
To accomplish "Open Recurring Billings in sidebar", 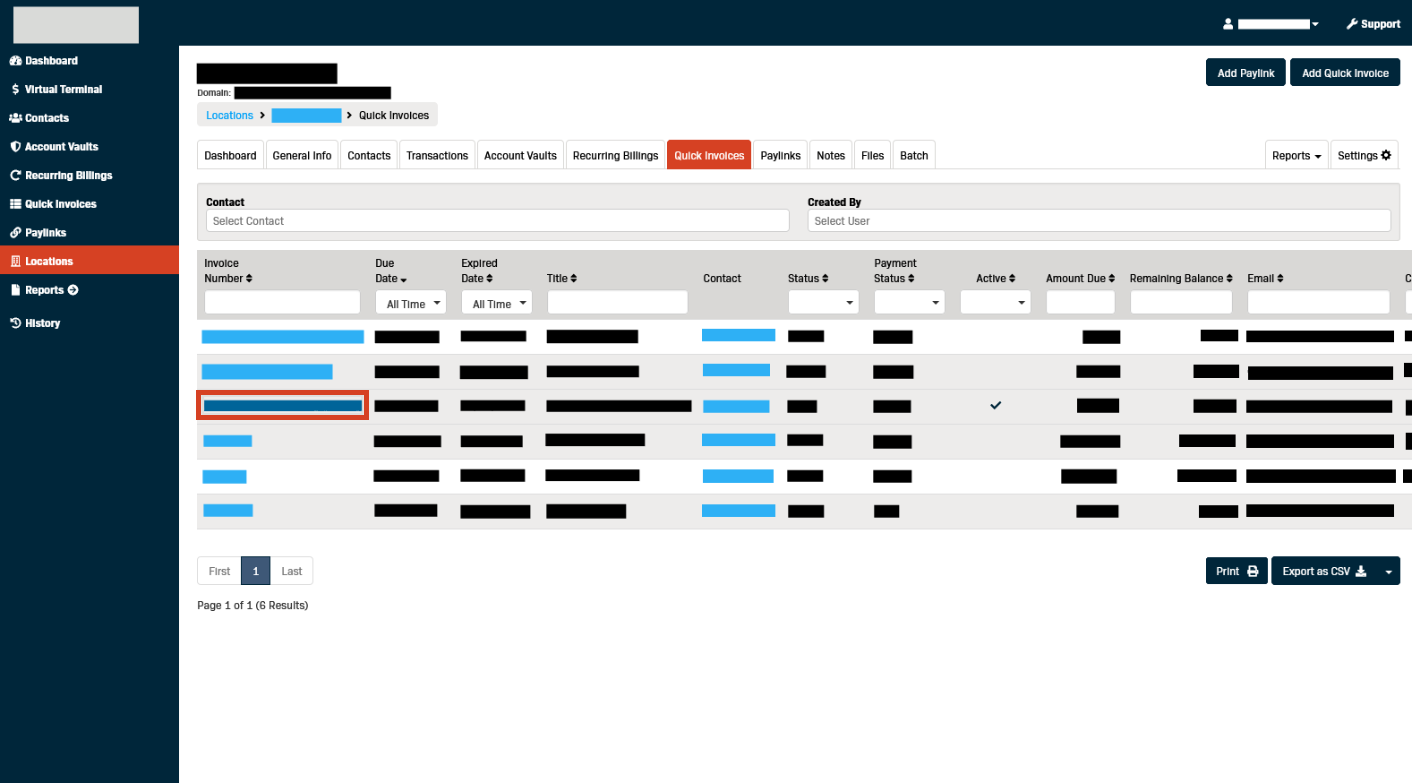I will (x=61, y=175).
